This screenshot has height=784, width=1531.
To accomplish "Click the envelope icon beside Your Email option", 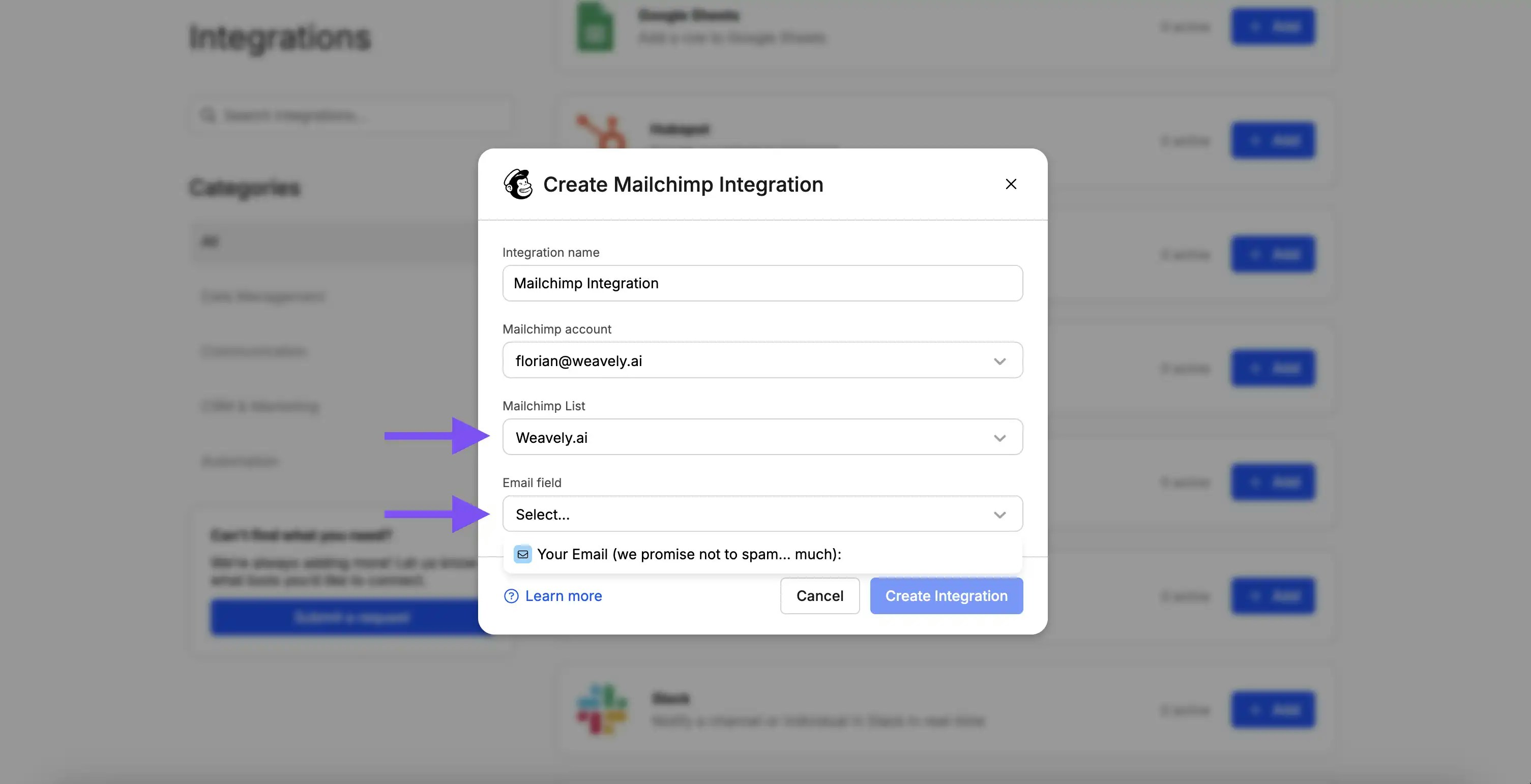I will pos(522,554).
